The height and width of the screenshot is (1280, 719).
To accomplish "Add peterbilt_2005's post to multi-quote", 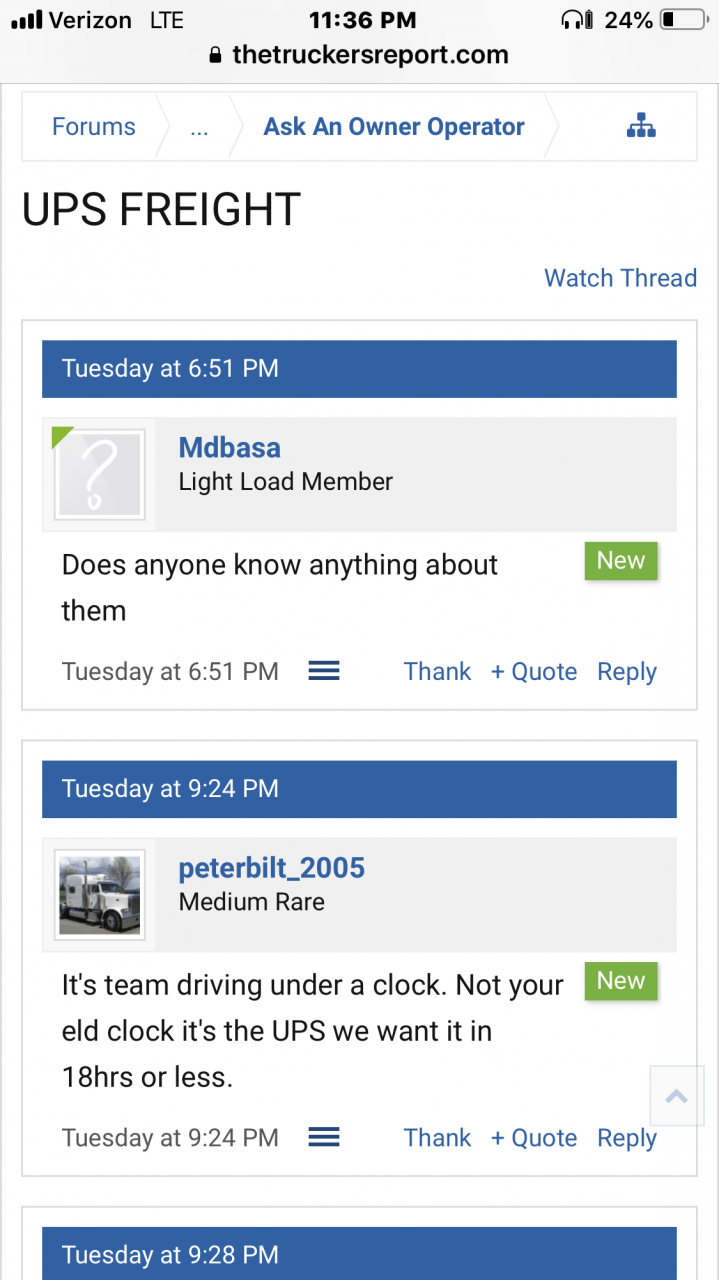I will (x=534, y=1137).
